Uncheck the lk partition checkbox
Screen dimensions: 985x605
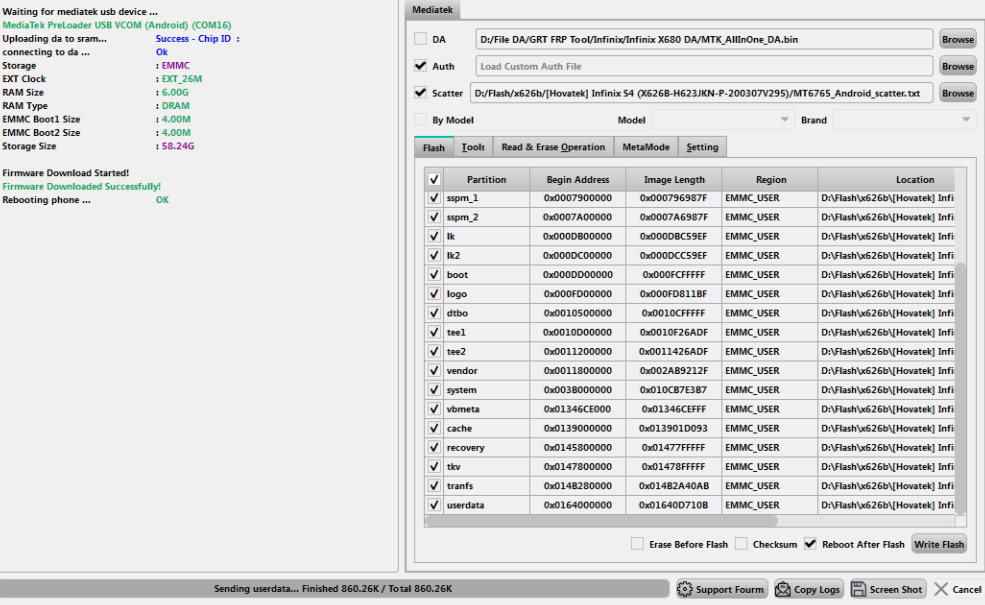click(x=433, y=236)
